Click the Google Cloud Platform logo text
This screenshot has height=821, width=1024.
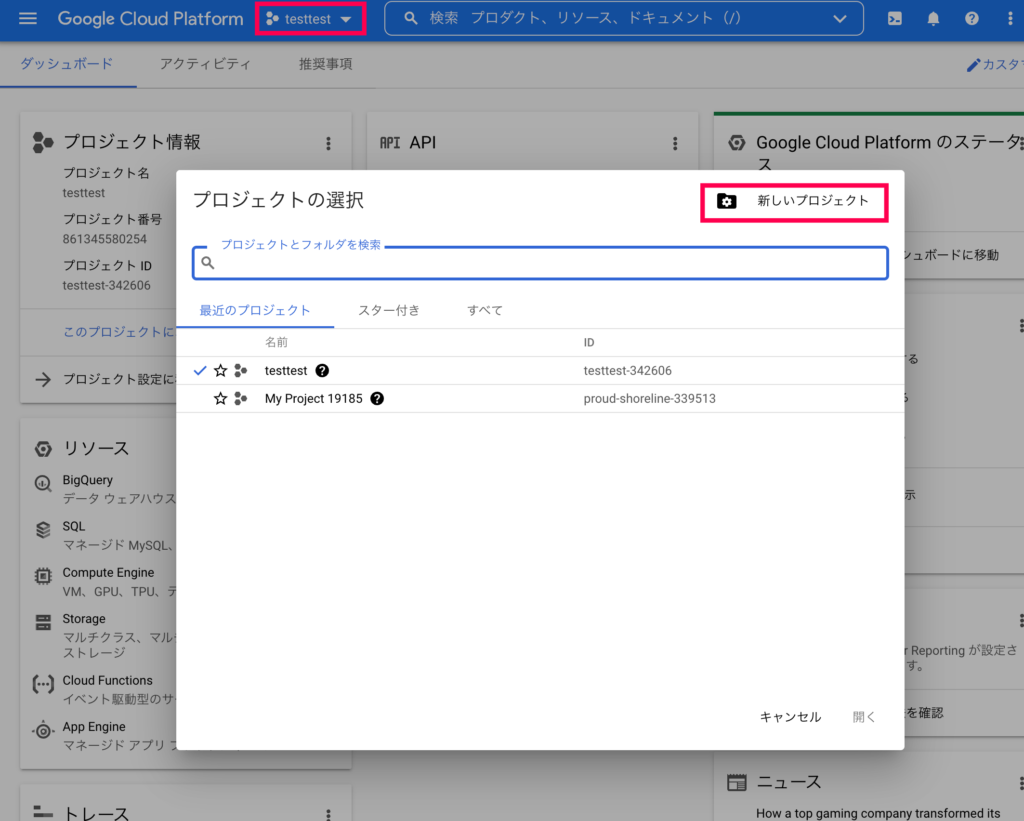150,19
